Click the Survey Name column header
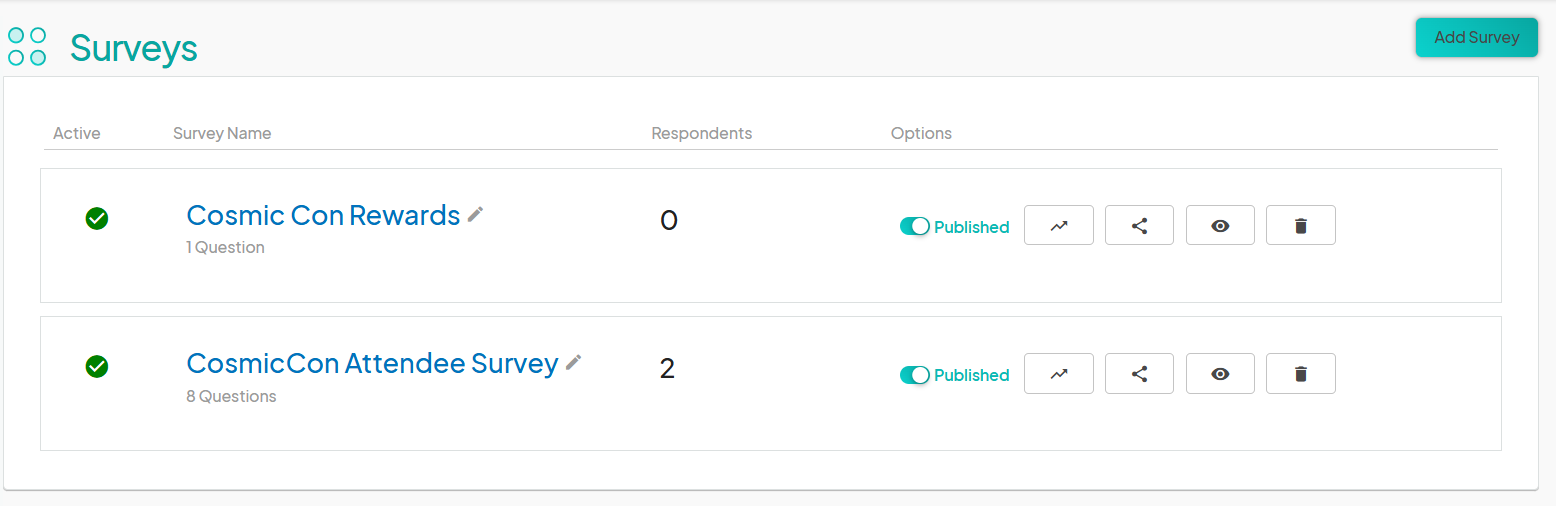Viewport: 1556px width, 506px height. click(222, 133)
